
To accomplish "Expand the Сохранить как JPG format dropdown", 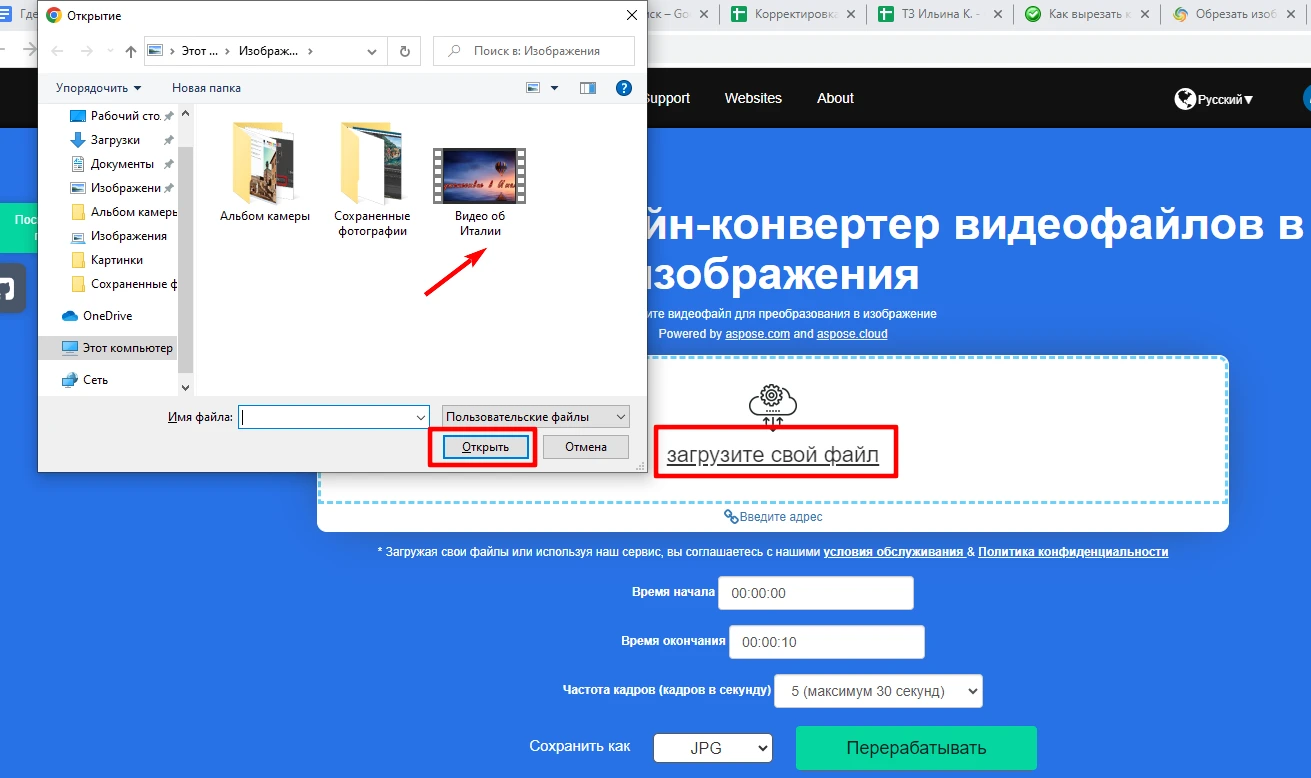I will pyautogui.click(x=712, y=748).
